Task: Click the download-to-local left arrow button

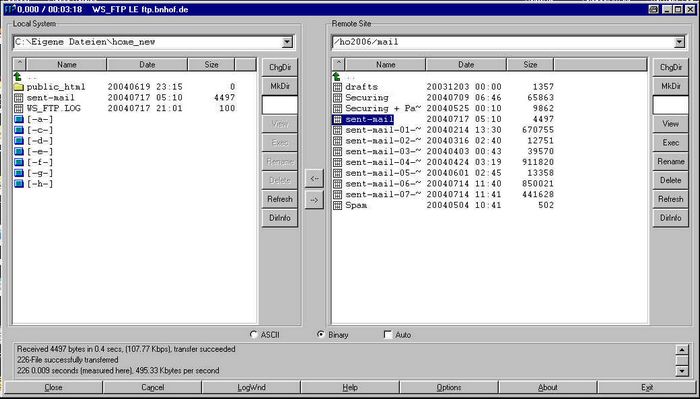Action: point(314,178)
